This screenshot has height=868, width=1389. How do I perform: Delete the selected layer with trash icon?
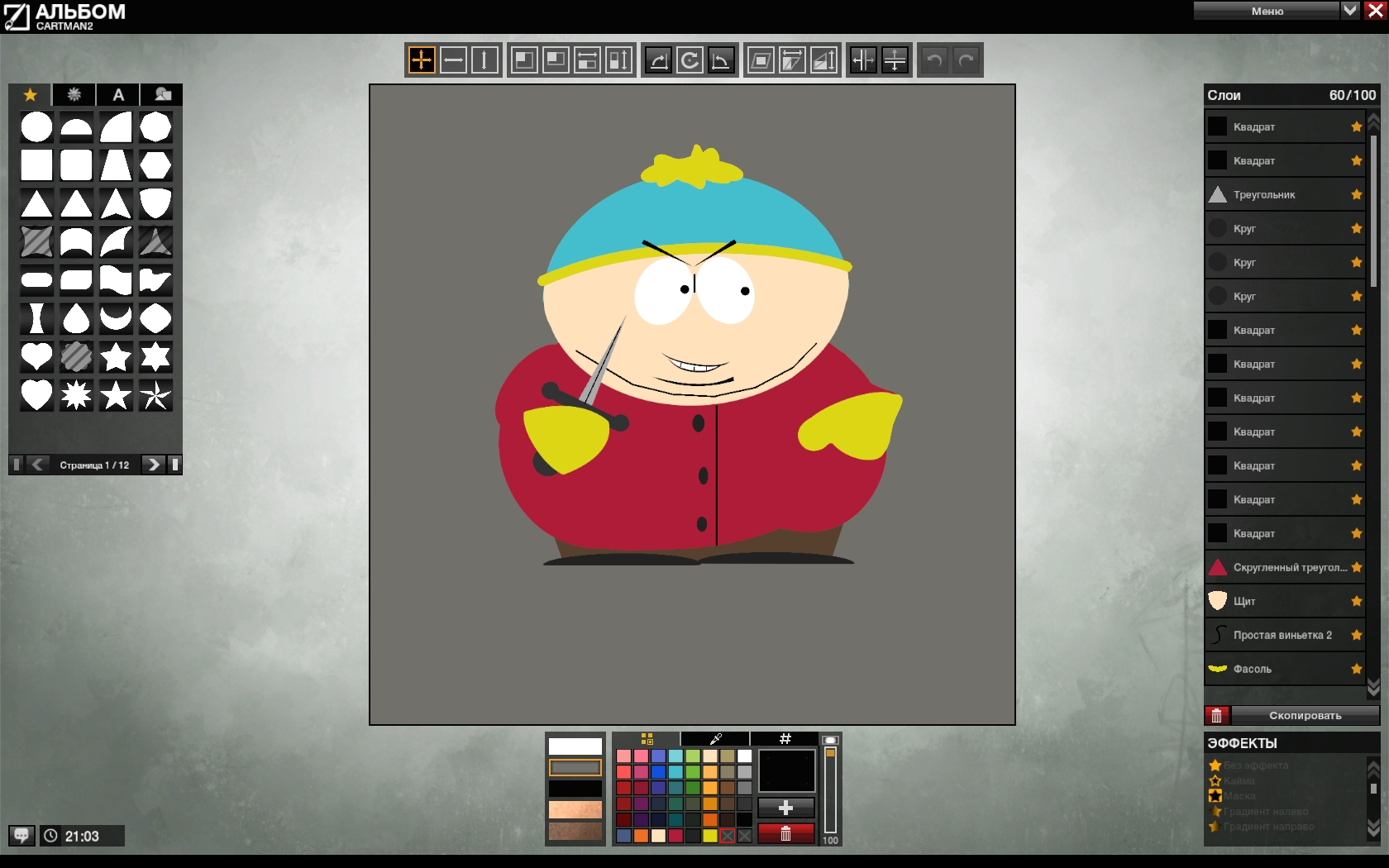[1216, 715]
